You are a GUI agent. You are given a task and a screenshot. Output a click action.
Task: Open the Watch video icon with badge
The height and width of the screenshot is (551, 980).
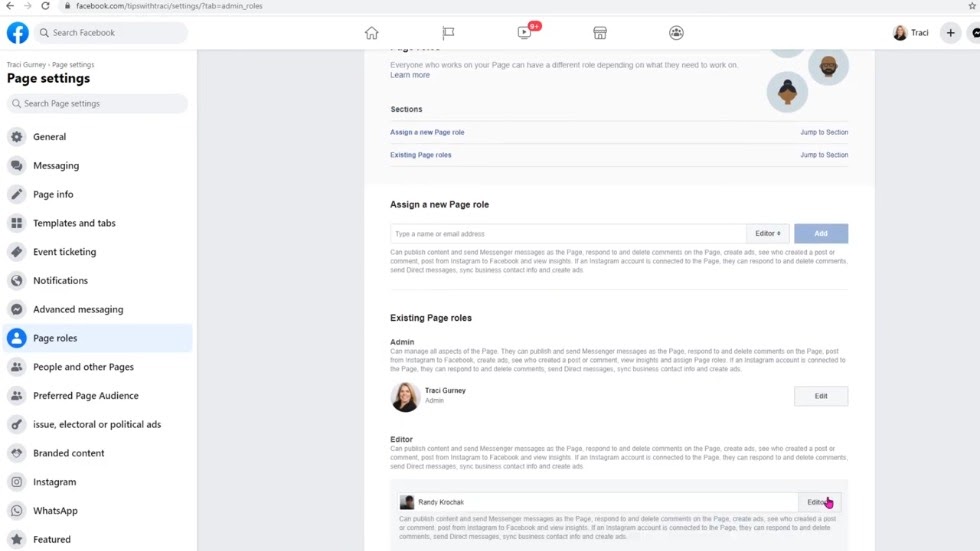[525, 32]
